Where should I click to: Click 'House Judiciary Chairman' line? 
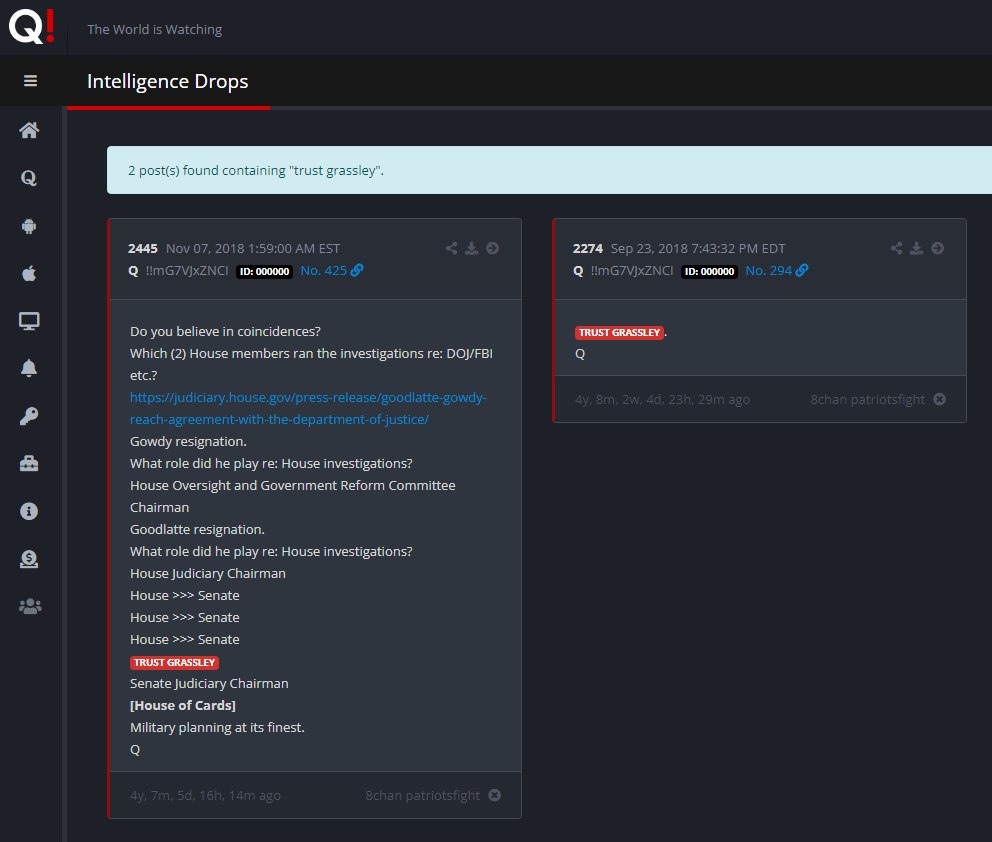(x=208, y=573)
